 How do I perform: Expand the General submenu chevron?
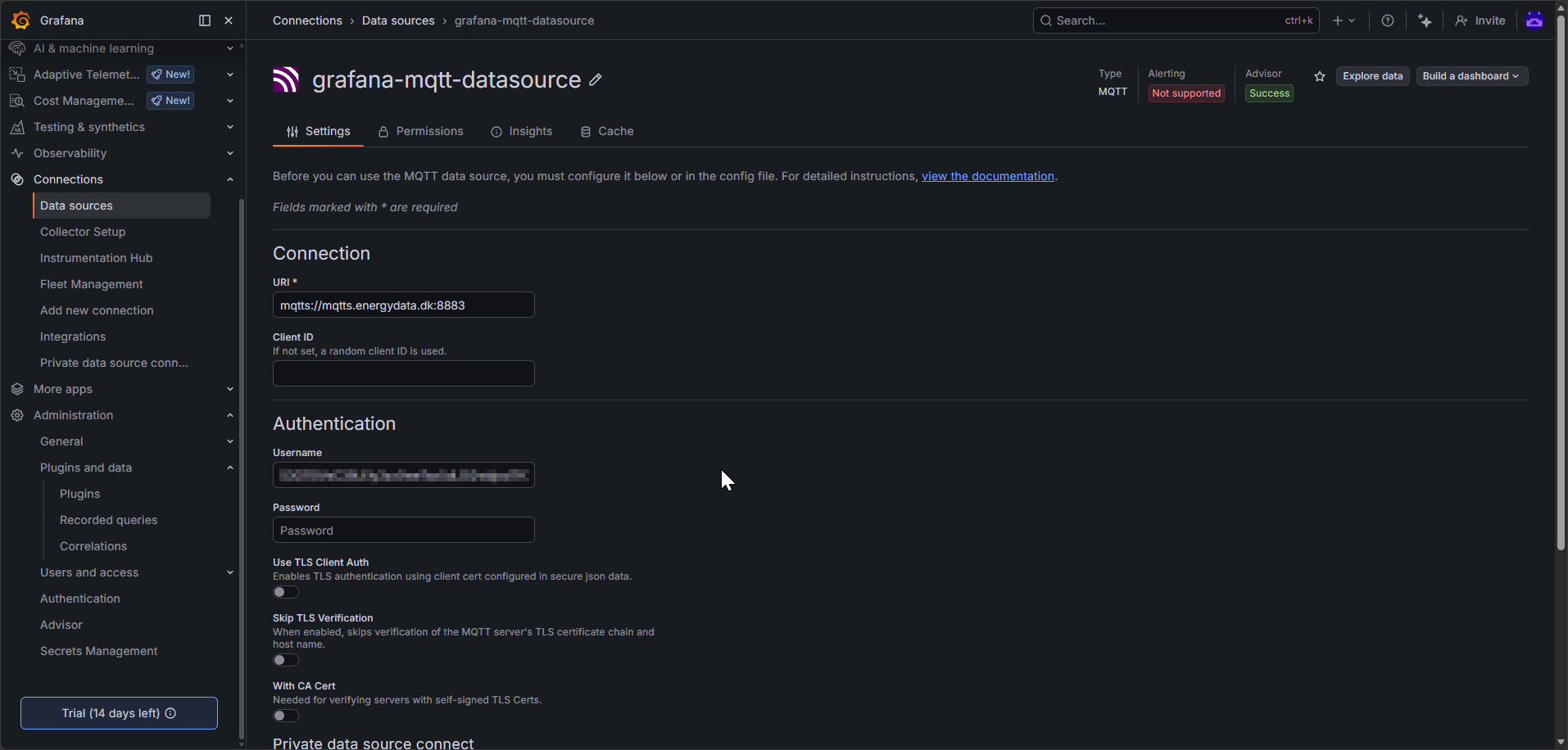[230, 441]
